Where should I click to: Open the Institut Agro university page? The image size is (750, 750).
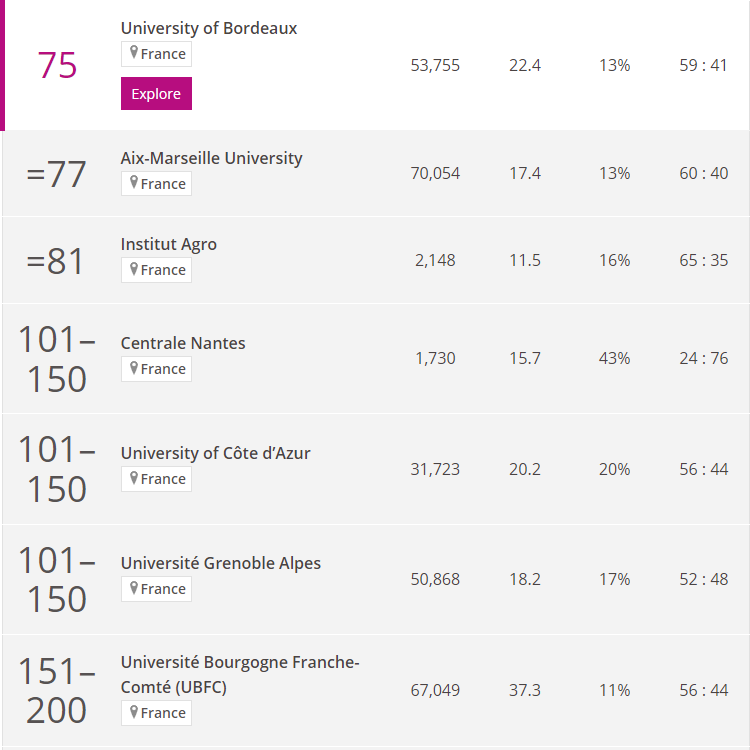click(x=168, y=244)
